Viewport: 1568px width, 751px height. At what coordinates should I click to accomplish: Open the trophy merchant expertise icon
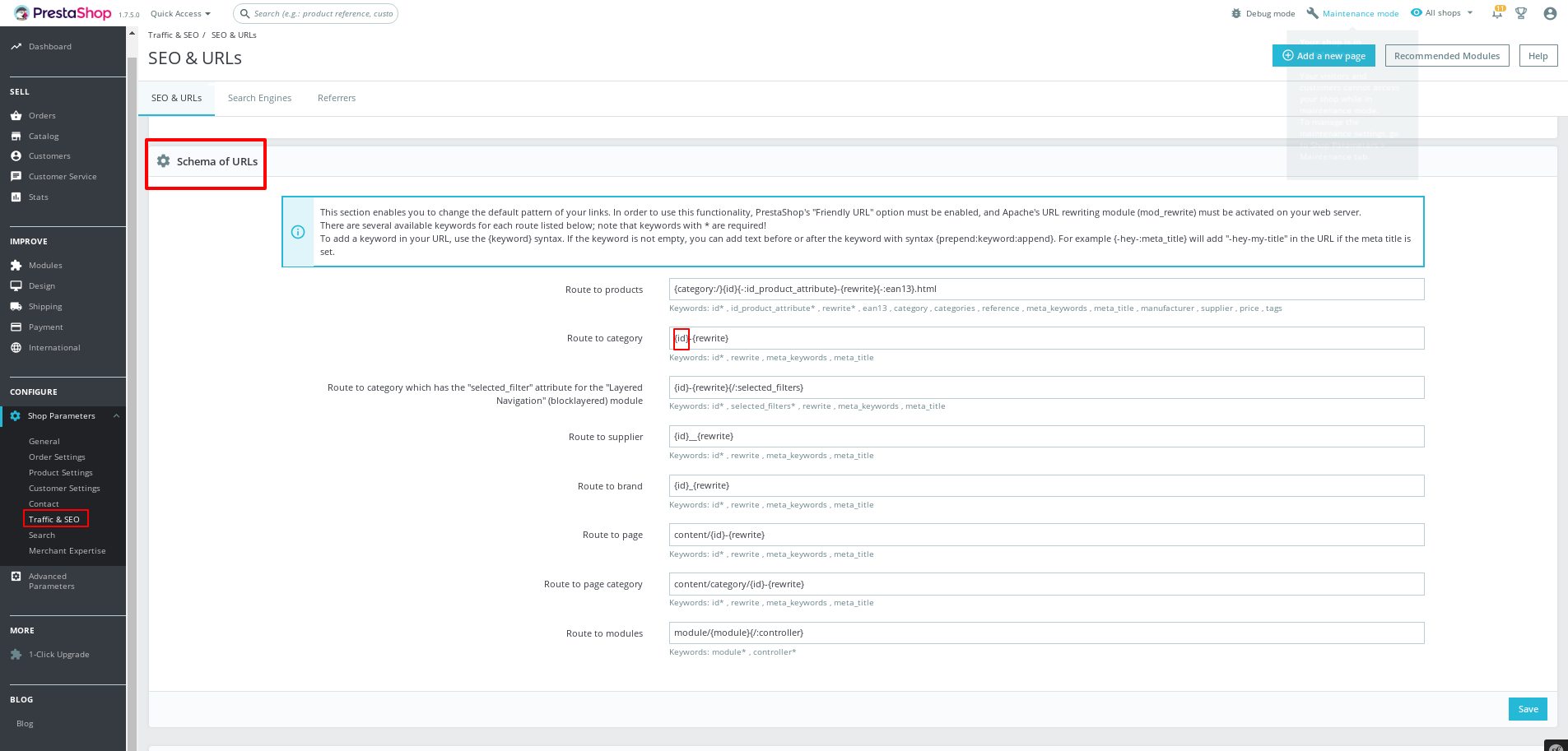click(x=1521, y=13)
